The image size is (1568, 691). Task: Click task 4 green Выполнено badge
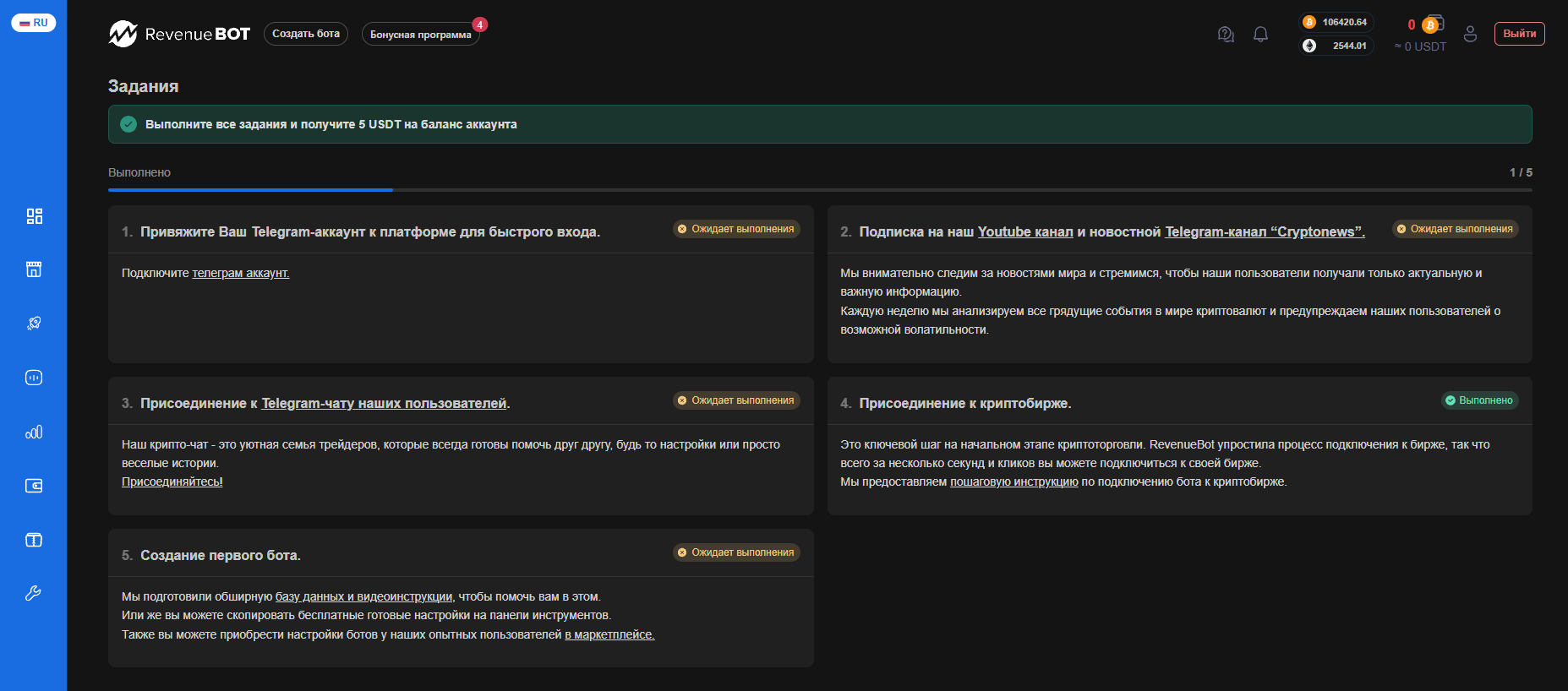[x=1479, y=400]
